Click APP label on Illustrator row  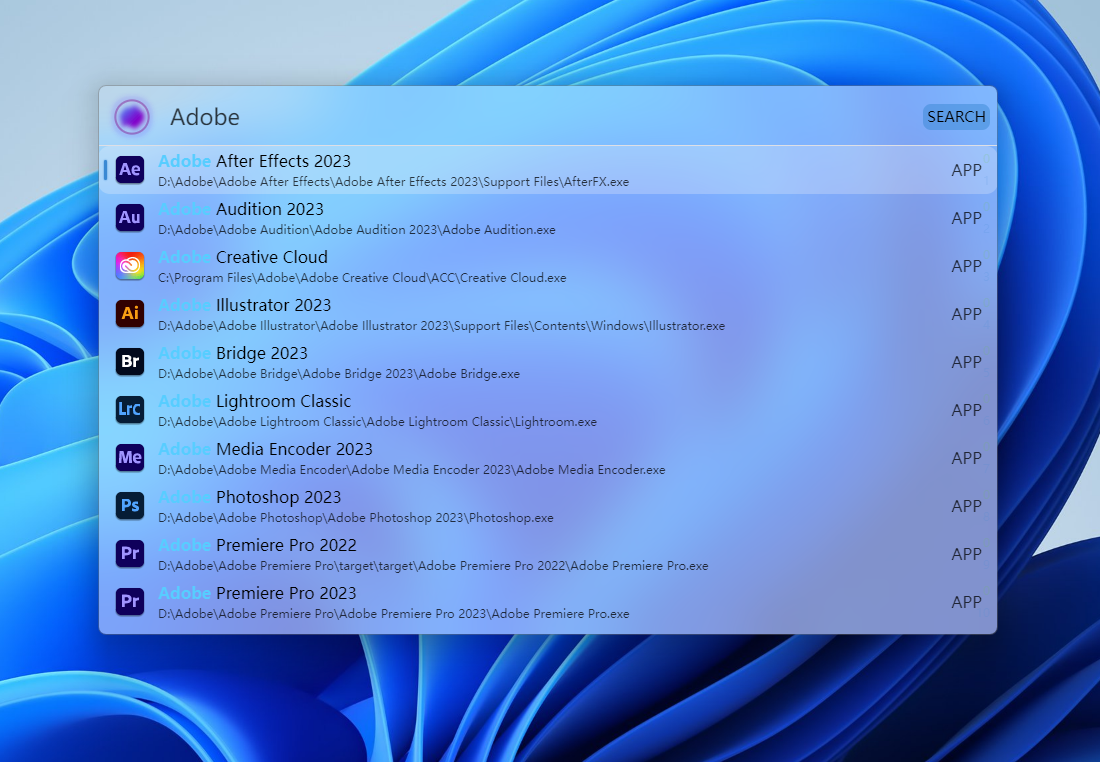[x=966, y=314]
